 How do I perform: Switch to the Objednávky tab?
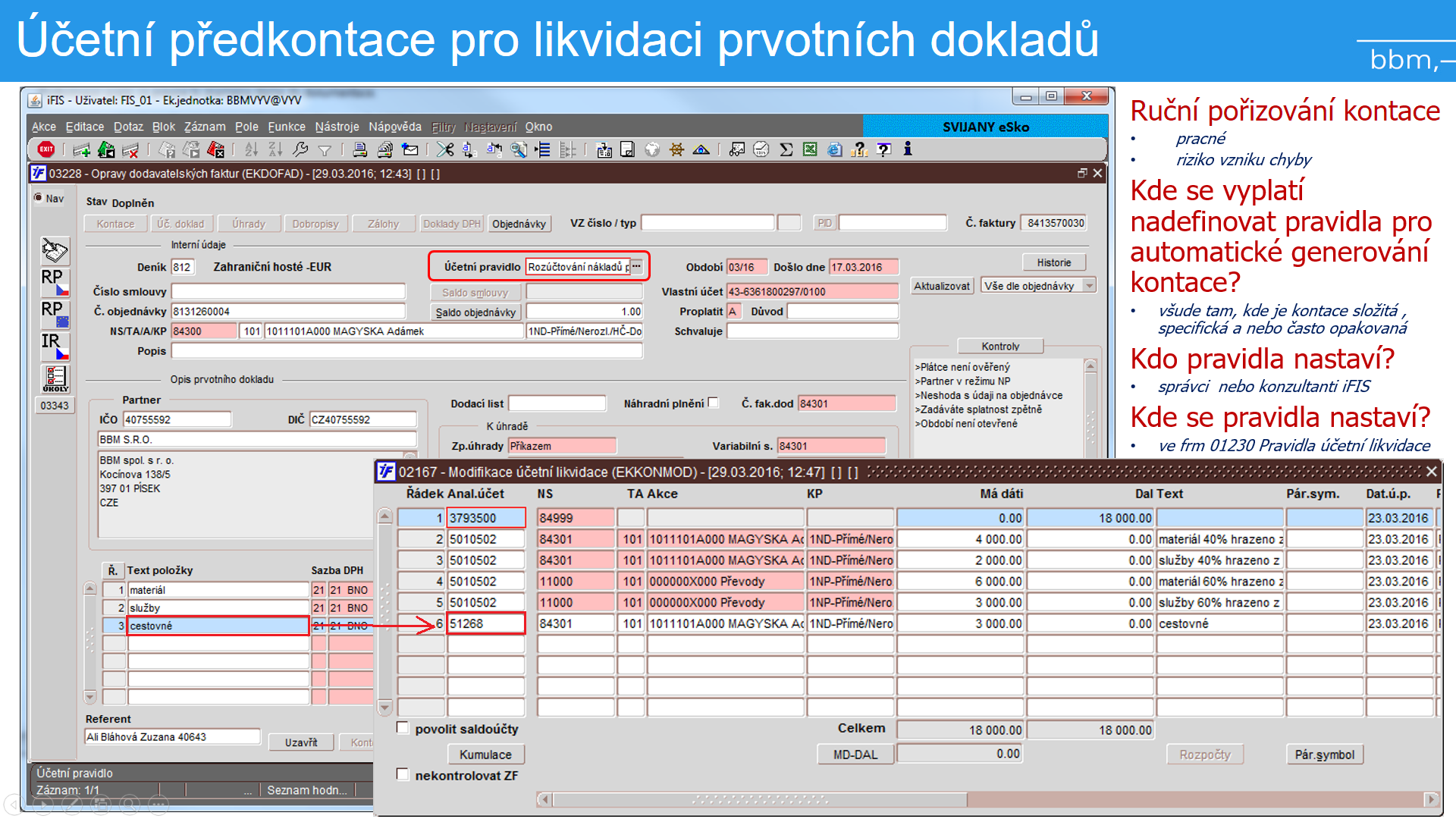pos(519,224)
